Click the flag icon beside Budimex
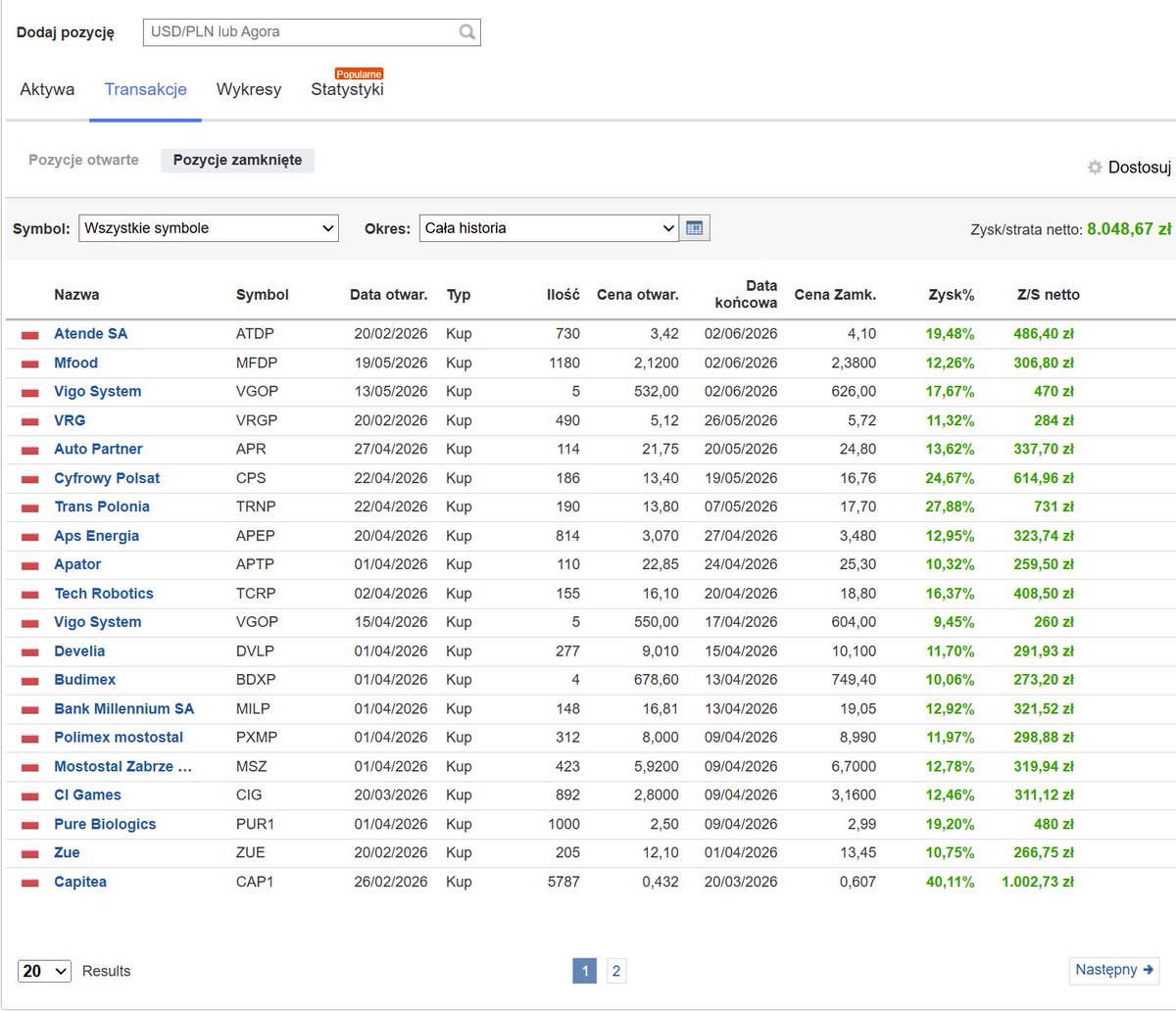The height and width of the screenshot is (1011, 1176). pyautogui.click(x=30, y=681)
